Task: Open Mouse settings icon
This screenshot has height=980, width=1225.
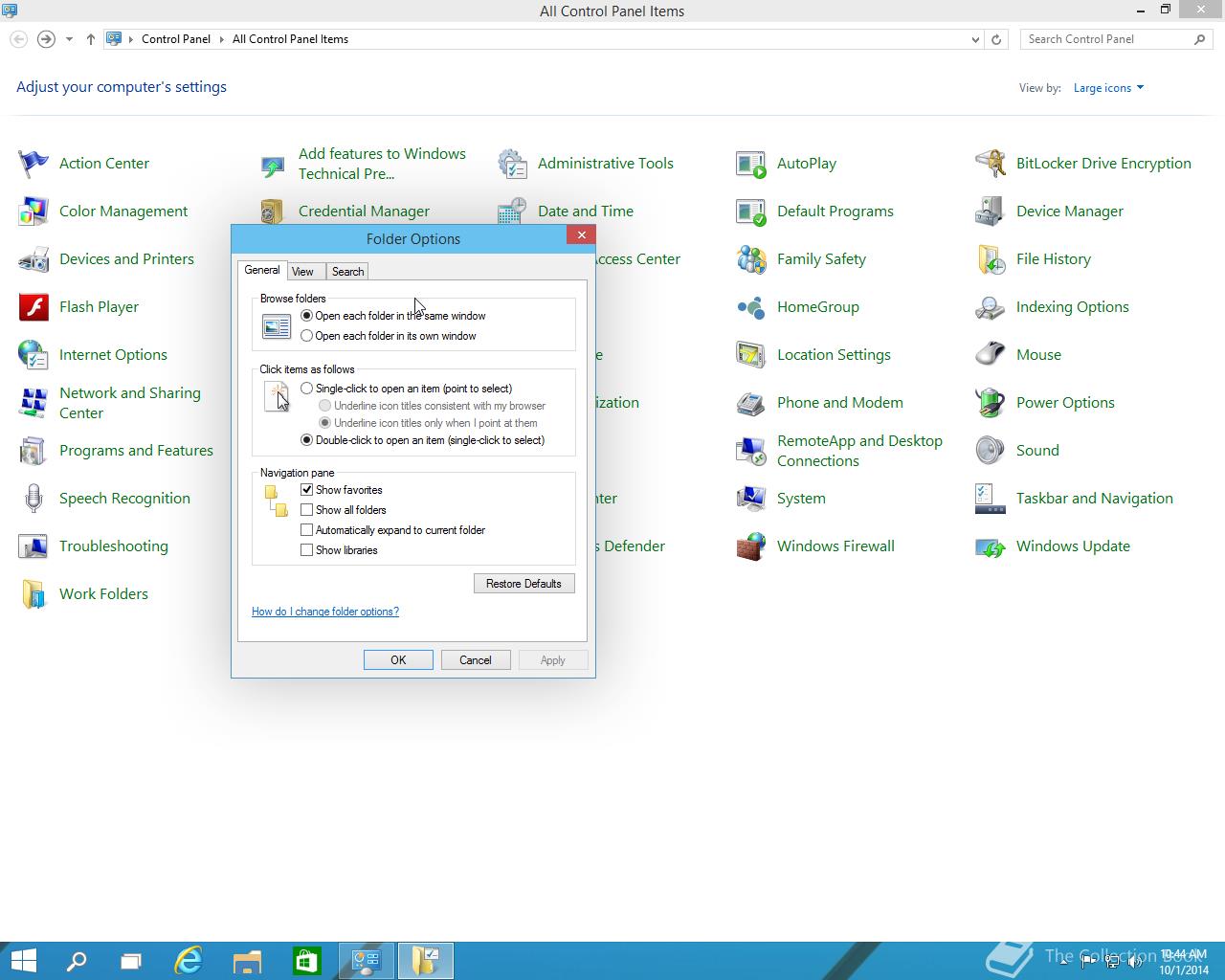Action: pyautogui.click(x=991, y=355)
